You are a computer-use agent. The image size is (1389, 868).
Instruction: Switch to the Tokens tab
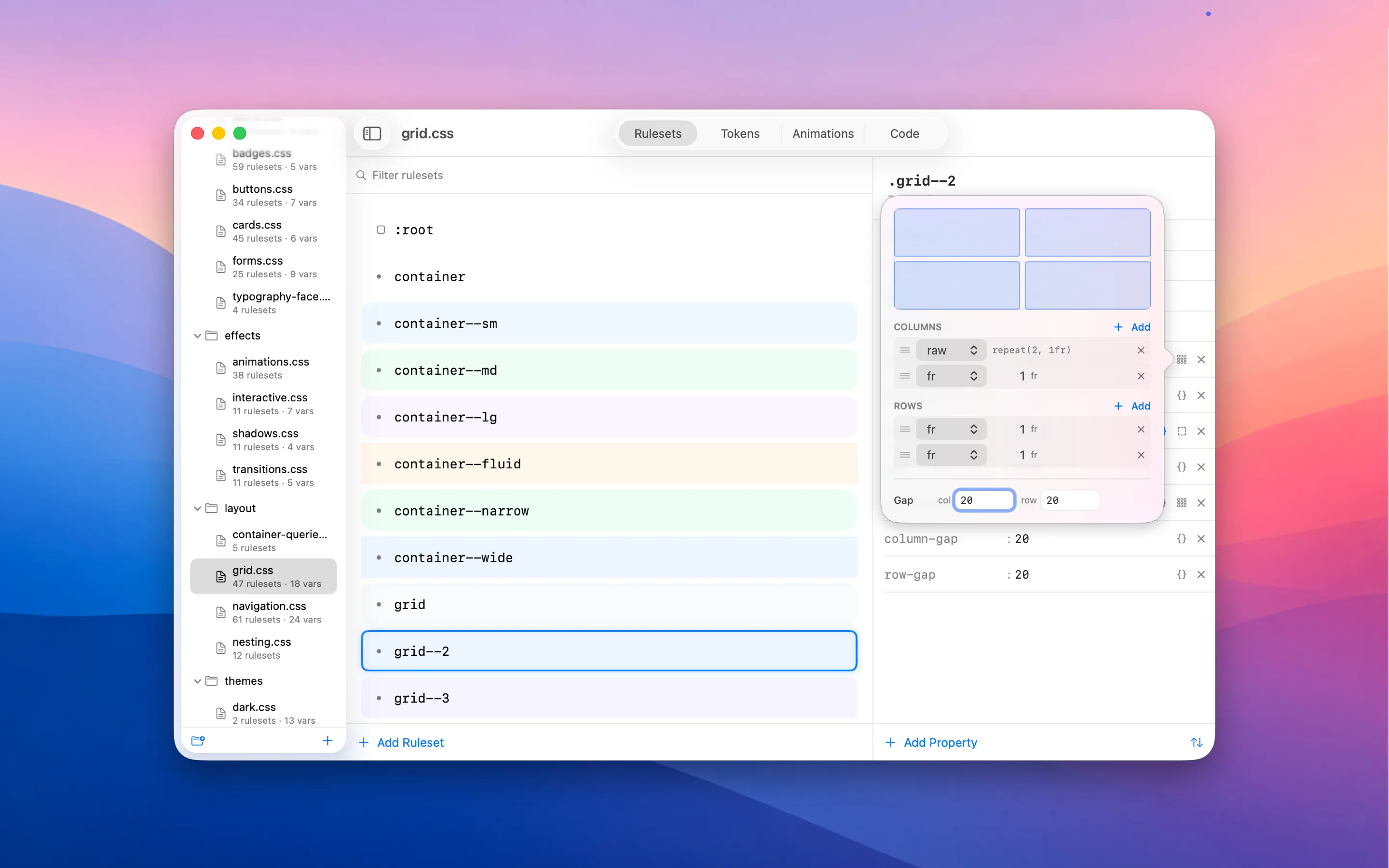740,133
